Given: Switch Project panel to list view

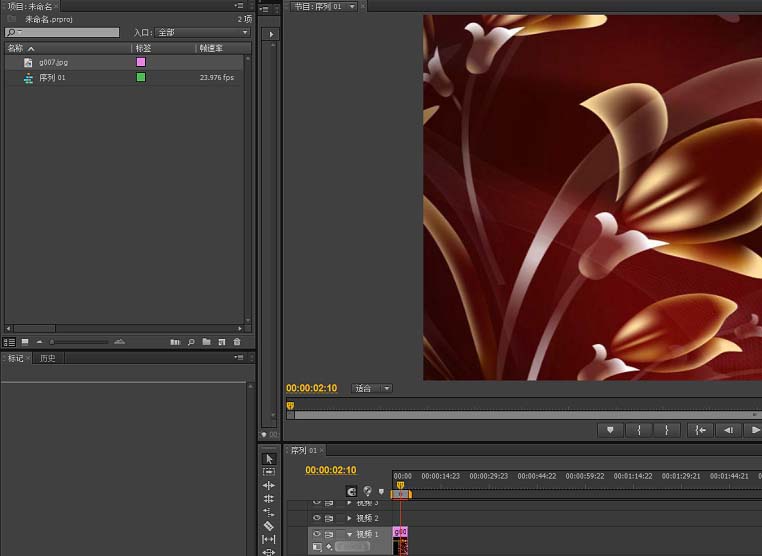Looking at the screenshot, I should (10, 342).
